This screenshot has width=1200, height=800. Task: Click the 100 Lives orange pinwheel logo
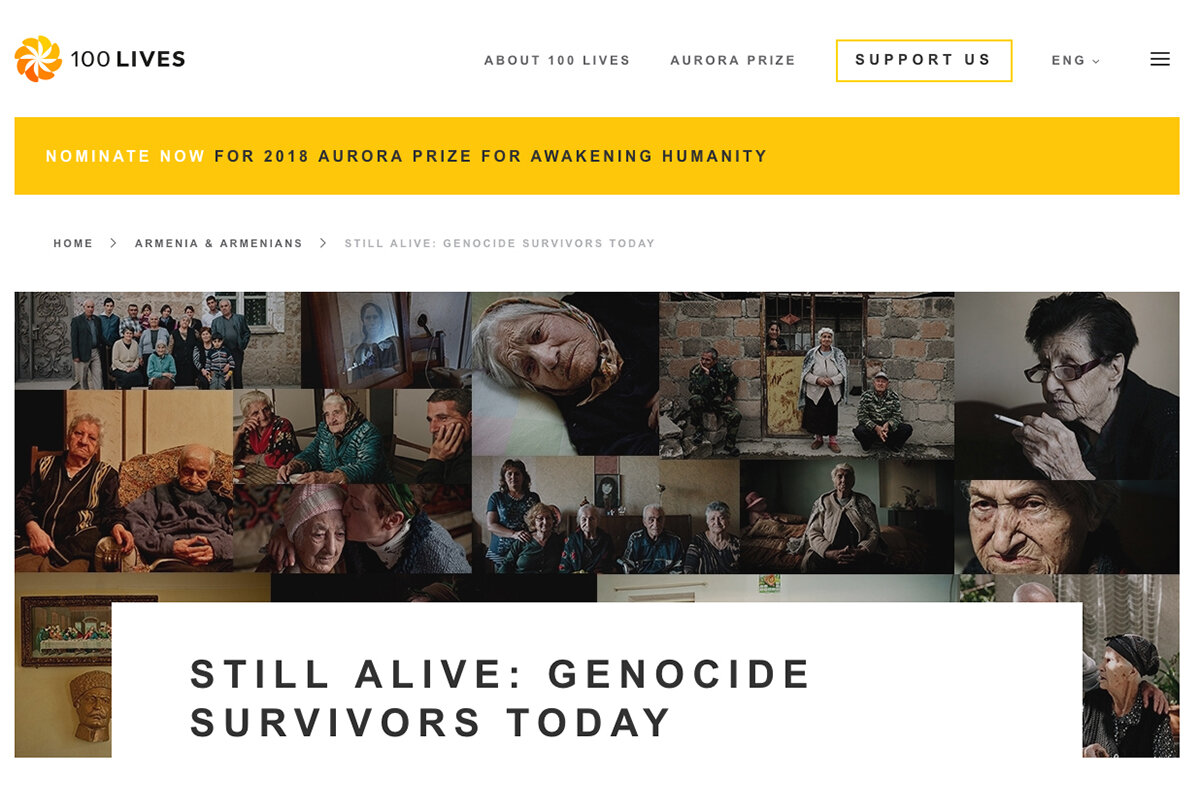[x=38, y=59]
